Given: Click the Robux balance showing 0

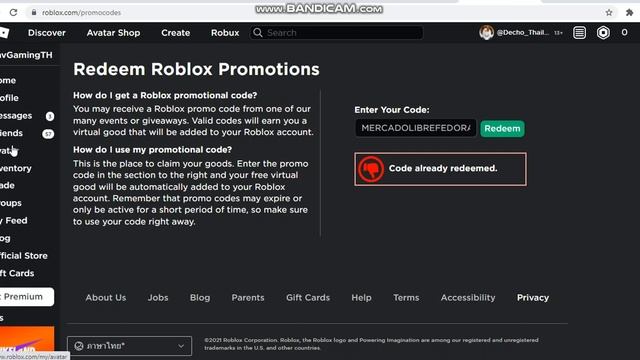Looking at the screenshot, I should 624,33.
